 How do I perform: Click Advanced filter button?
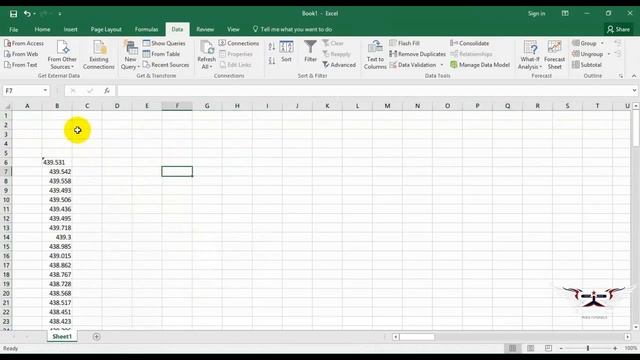tap(339, 64)
